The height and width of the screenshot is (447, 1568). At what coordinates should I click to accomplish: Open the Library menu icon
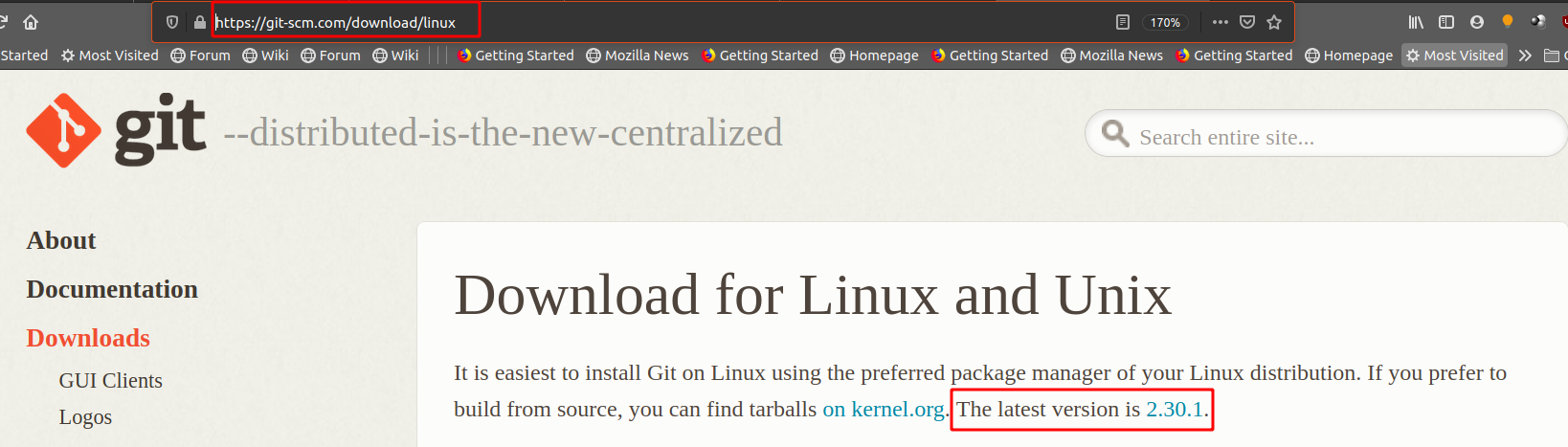tap(1416, 22)
